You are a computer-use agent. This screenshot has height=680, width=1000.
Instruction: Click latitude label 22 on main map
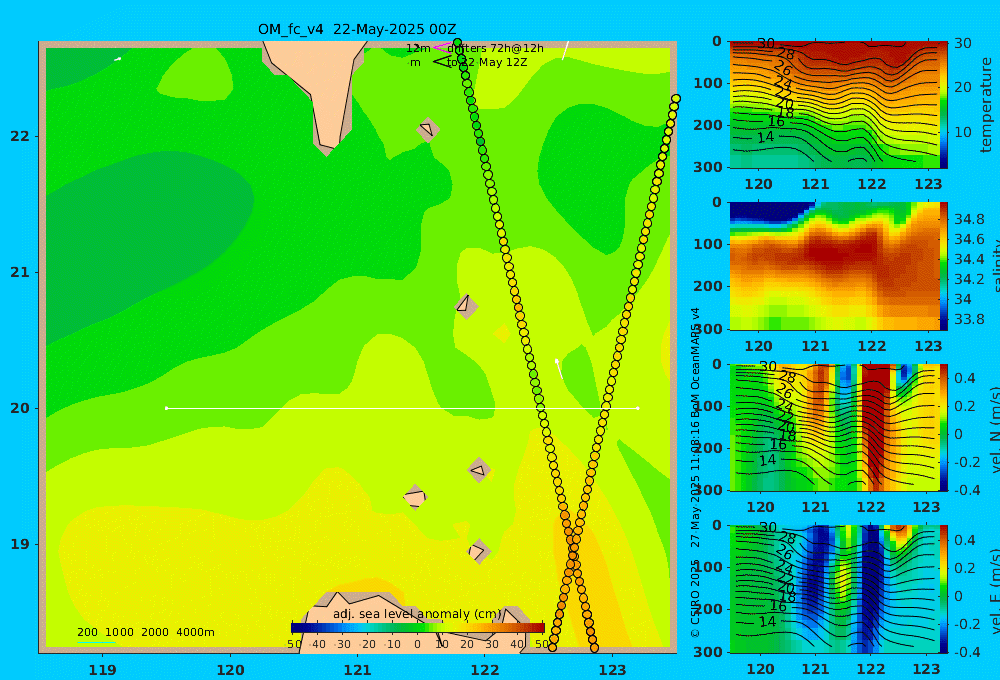[20, 137]
